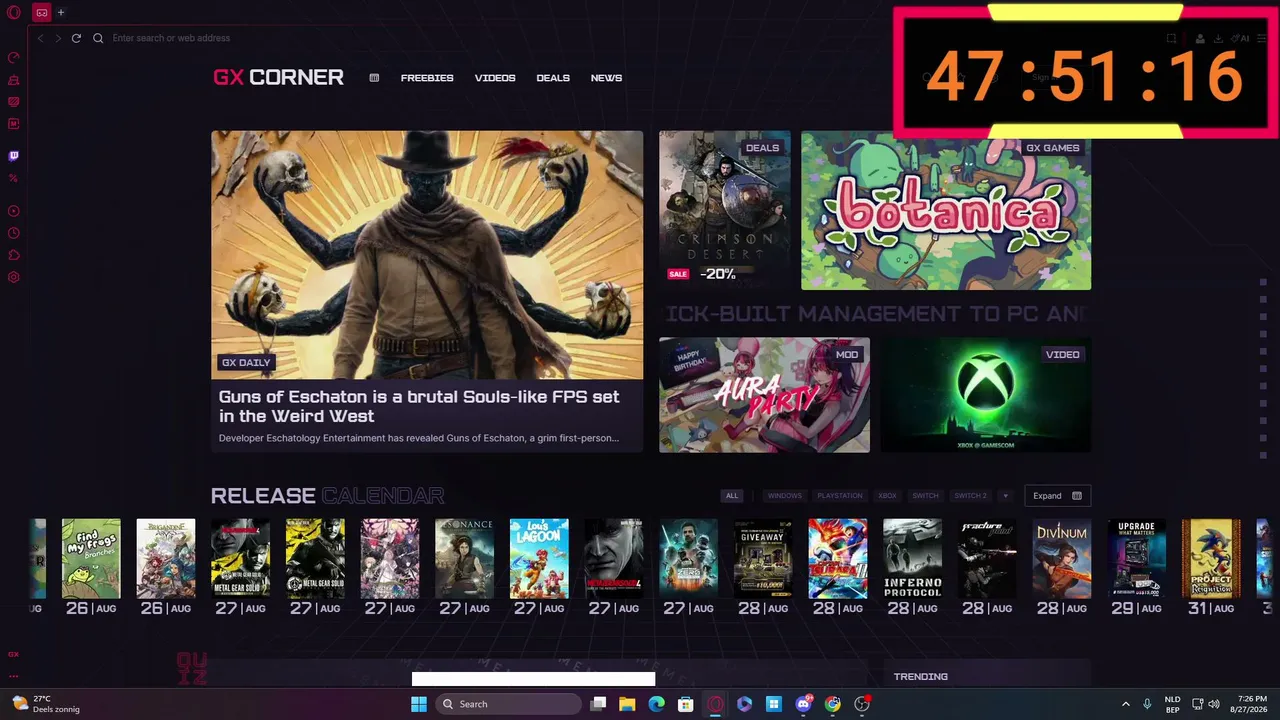Open the News section
Viewport: 1280px width, 720px height.
point(606,78)
